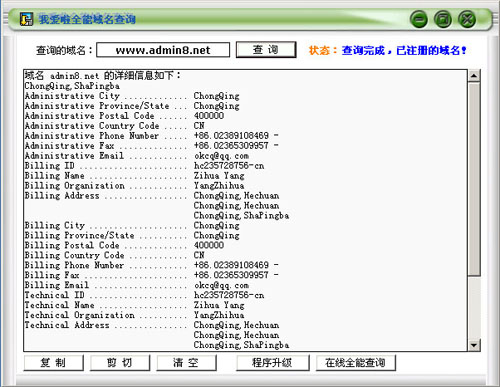
Task: Click the app icon in the title bar
Action: [x=26, y=19]
